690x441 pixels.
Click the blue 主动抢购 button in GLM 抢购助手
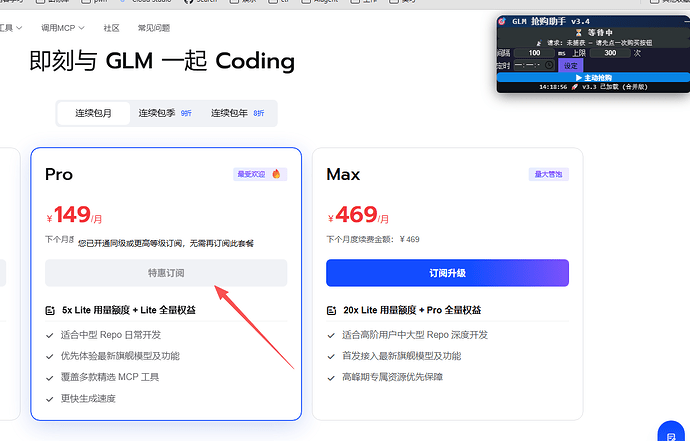pos(593,77)
